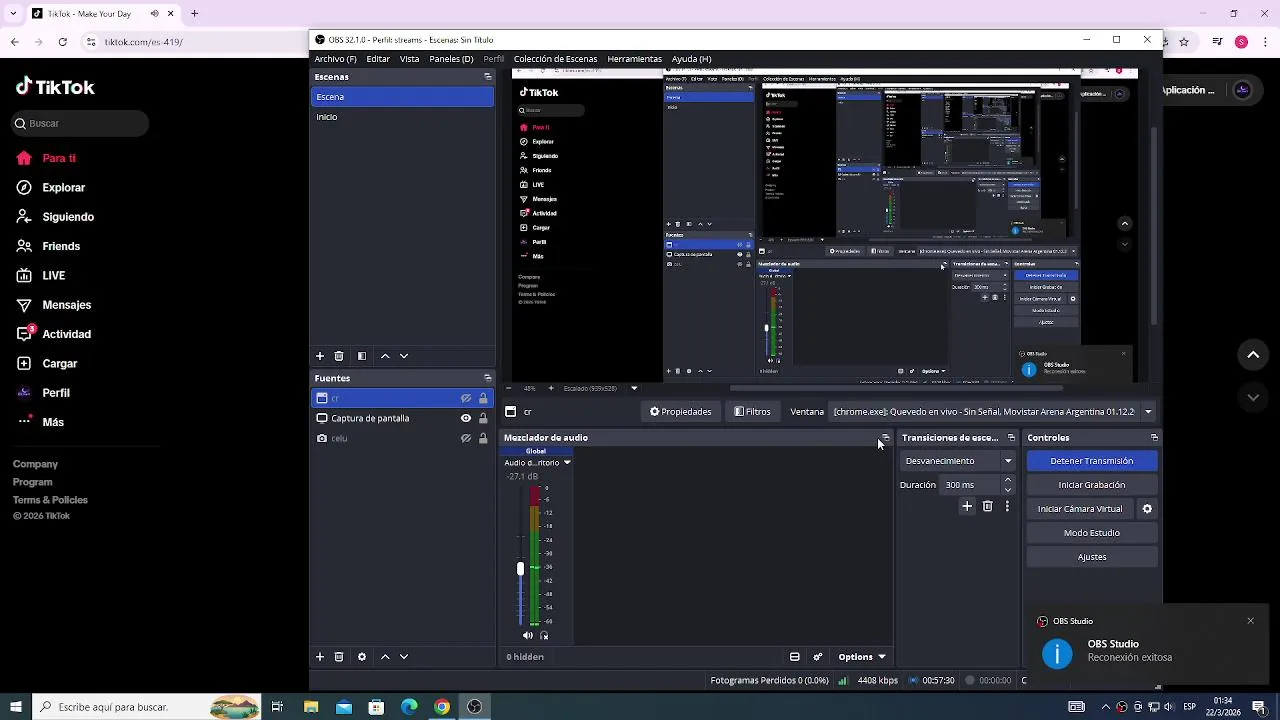Open the Editar menu
The width and height of the screenshot is (1280, 720).
click(378, 59)
